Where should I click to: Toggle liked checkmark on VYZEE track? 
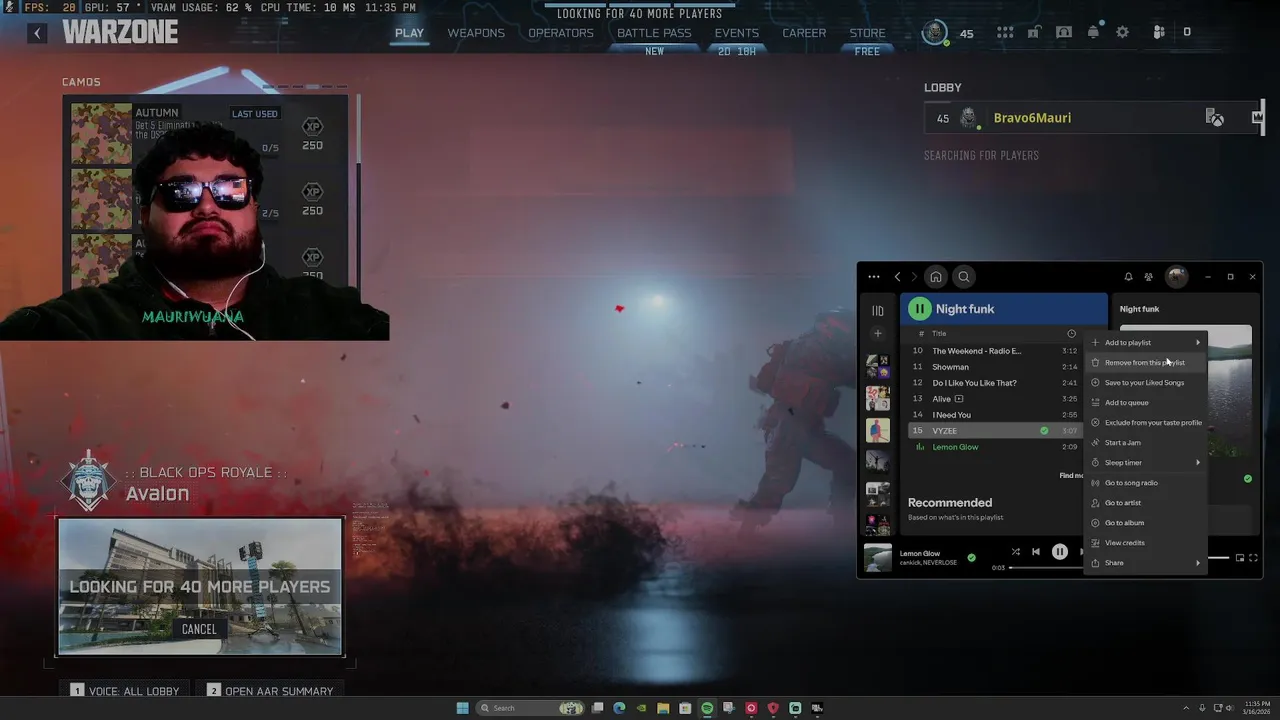point(1044,431)
